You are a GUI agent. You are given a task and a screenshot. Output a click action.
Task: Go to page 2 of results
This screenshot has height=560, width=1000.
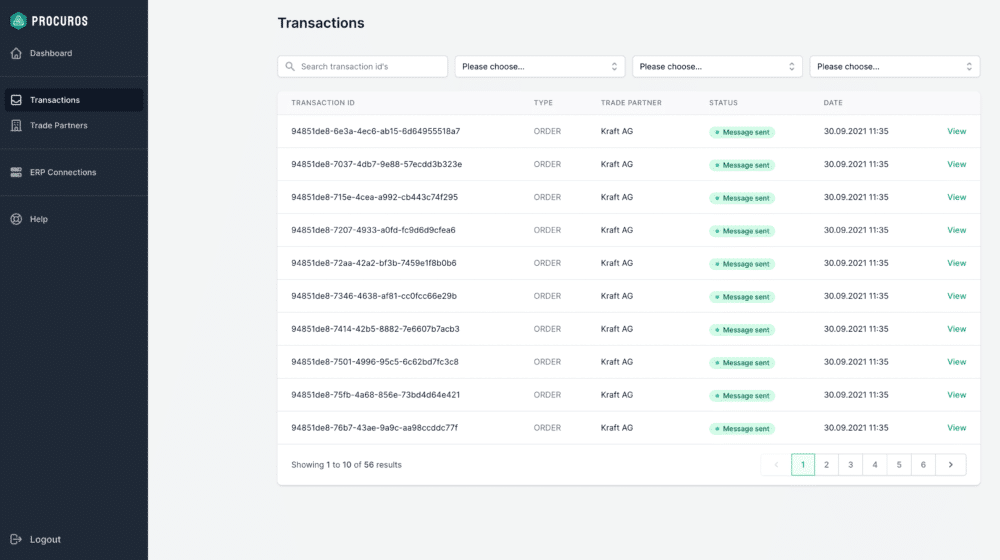[827, 465]
